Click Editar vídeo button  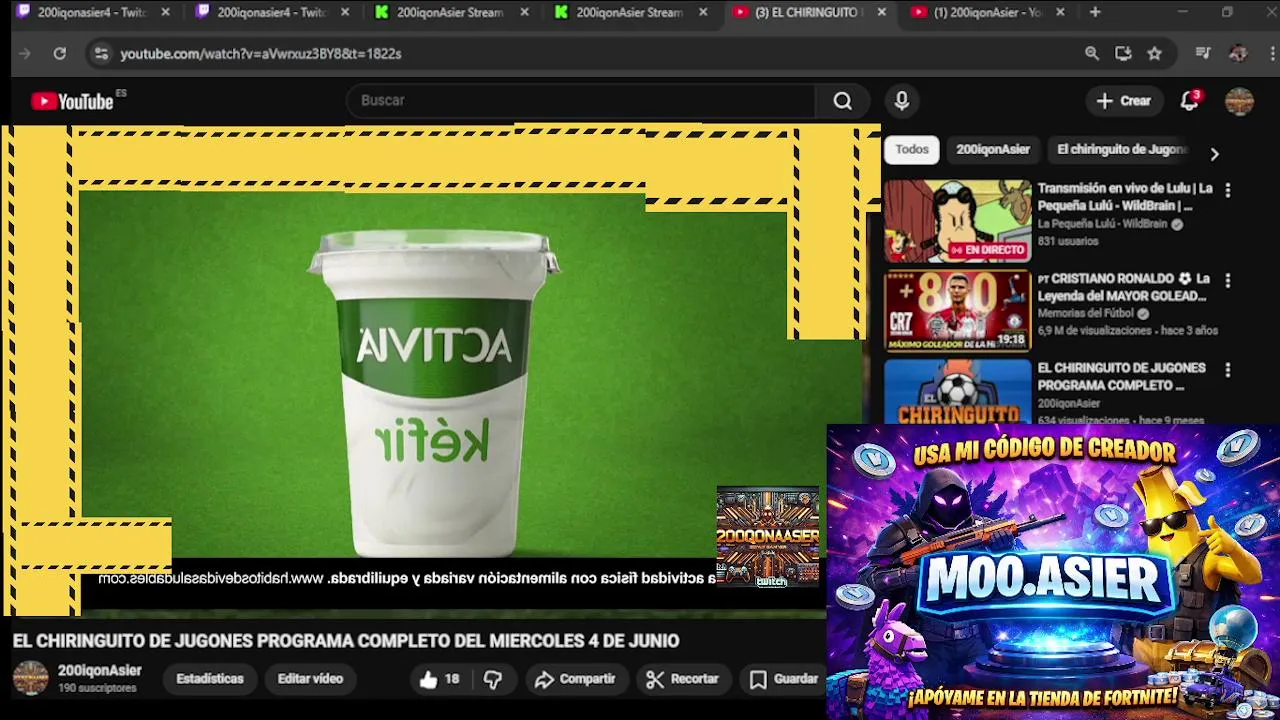[x=310, y=679]
